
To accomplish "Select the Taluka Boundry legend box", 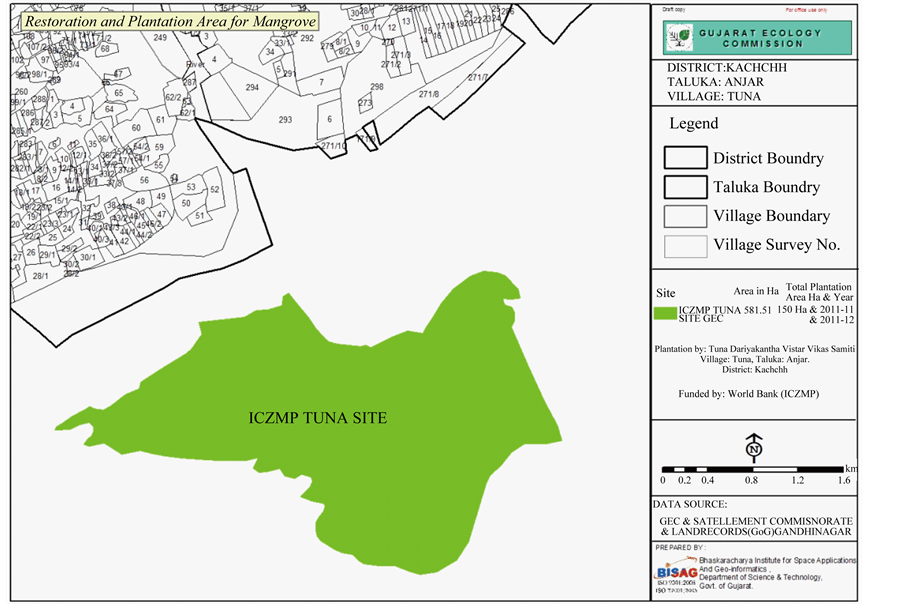I will [685, 187].
